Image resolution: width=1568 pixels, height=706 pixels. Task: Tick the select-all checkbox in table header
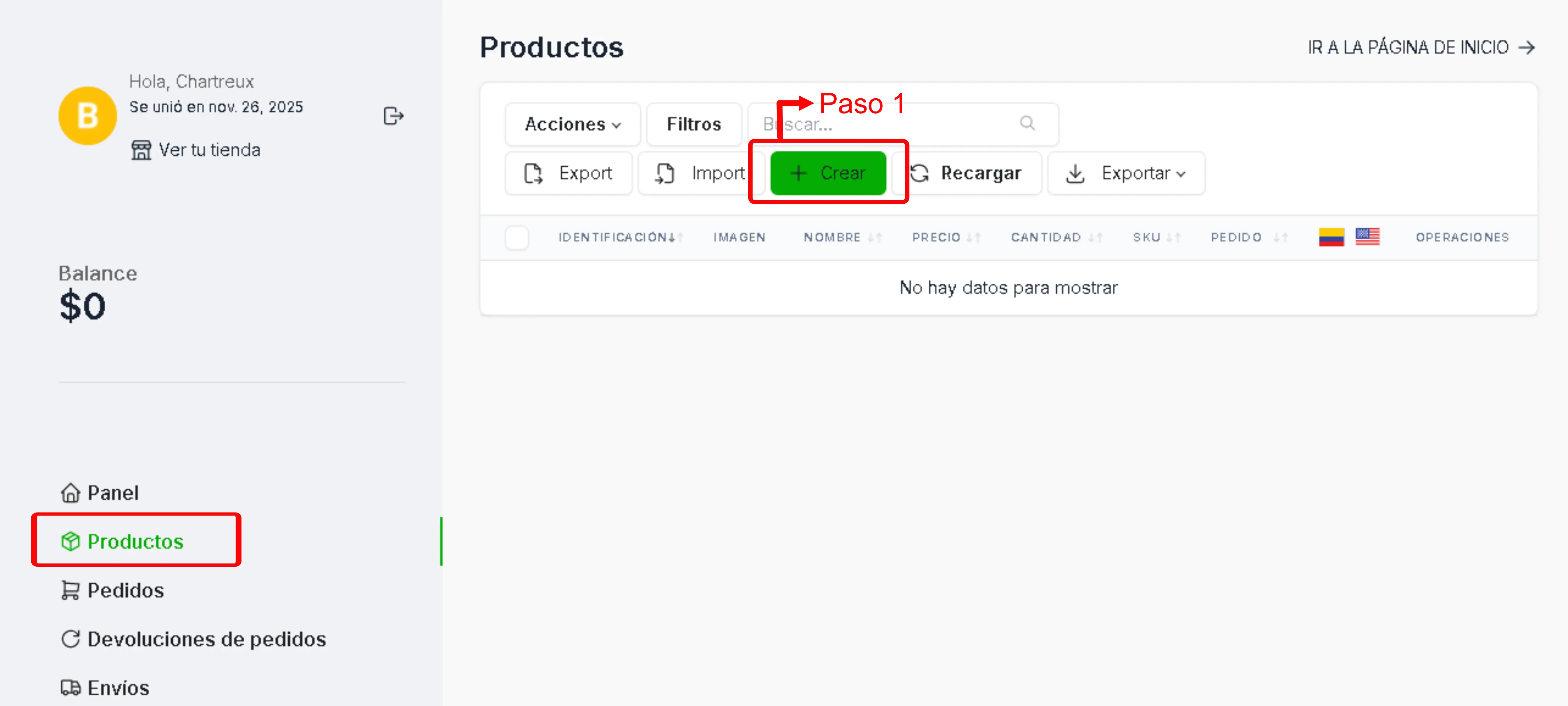click(517, 237)
